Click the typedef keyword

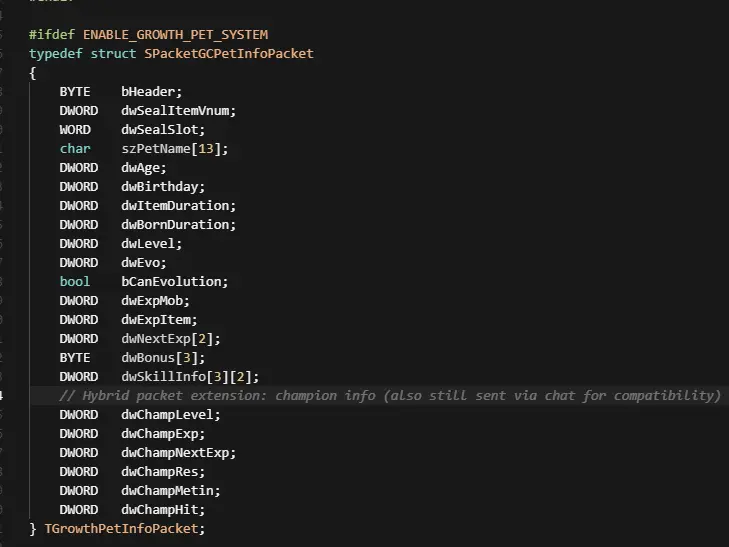pyautogui.click(x=52, y=53)
